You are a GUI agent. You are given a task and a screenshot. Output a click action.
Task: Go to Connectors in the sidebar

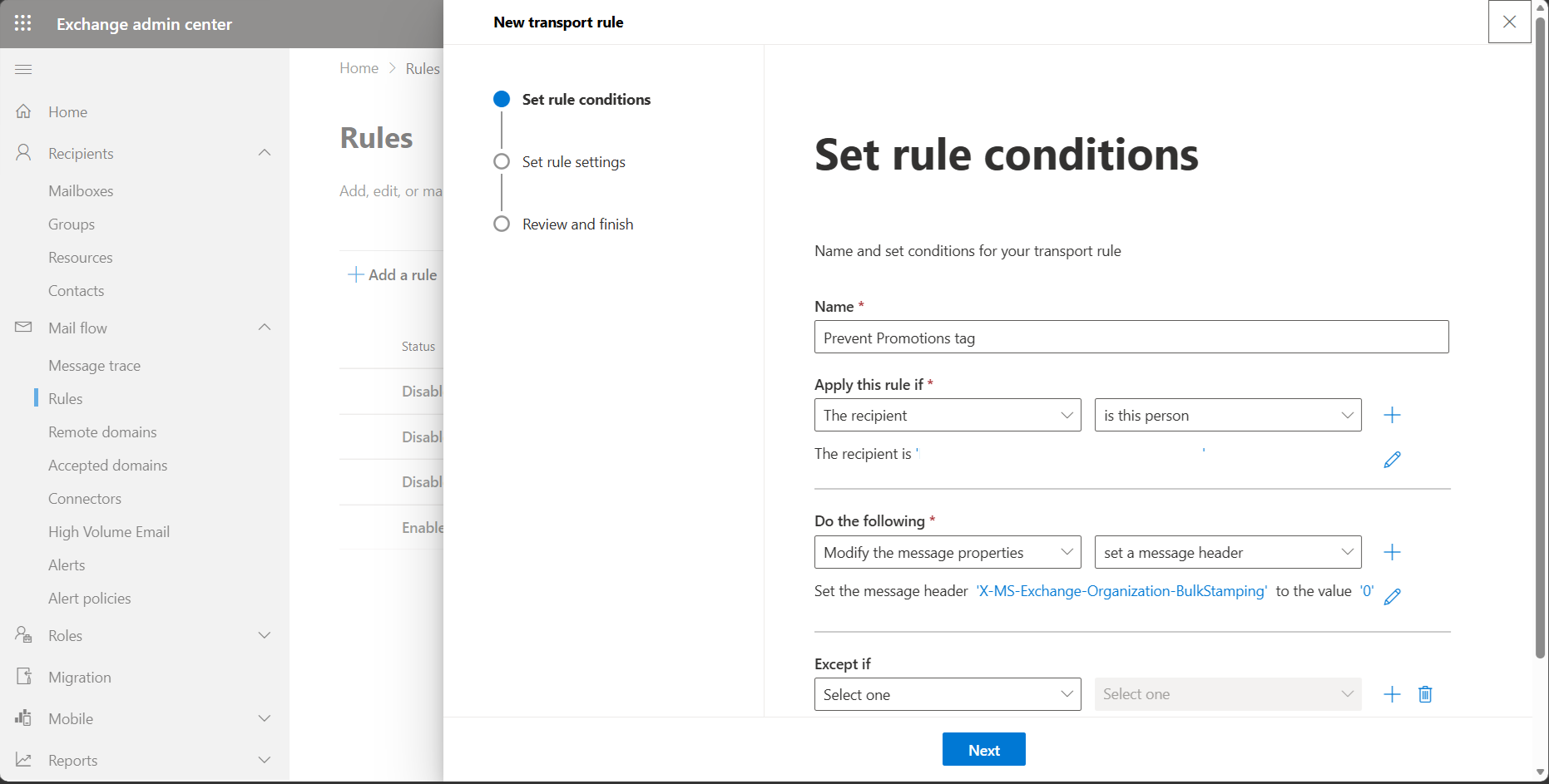(85, 499)
